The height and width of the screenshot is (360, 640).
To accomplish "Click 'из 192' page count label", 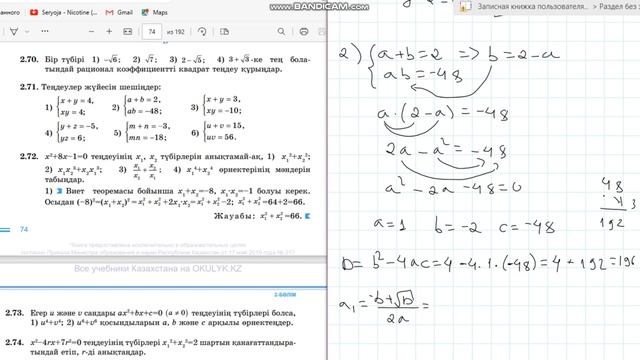I will [x=176, y=31].
